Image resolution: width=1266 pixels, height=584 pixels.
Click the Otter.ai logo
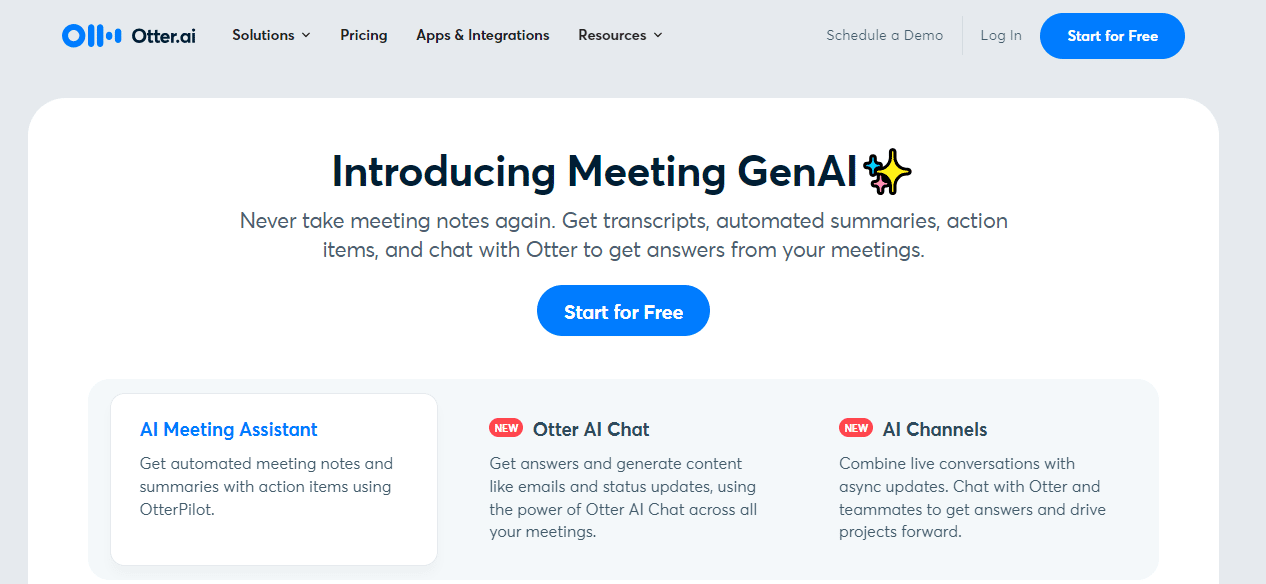128,35
